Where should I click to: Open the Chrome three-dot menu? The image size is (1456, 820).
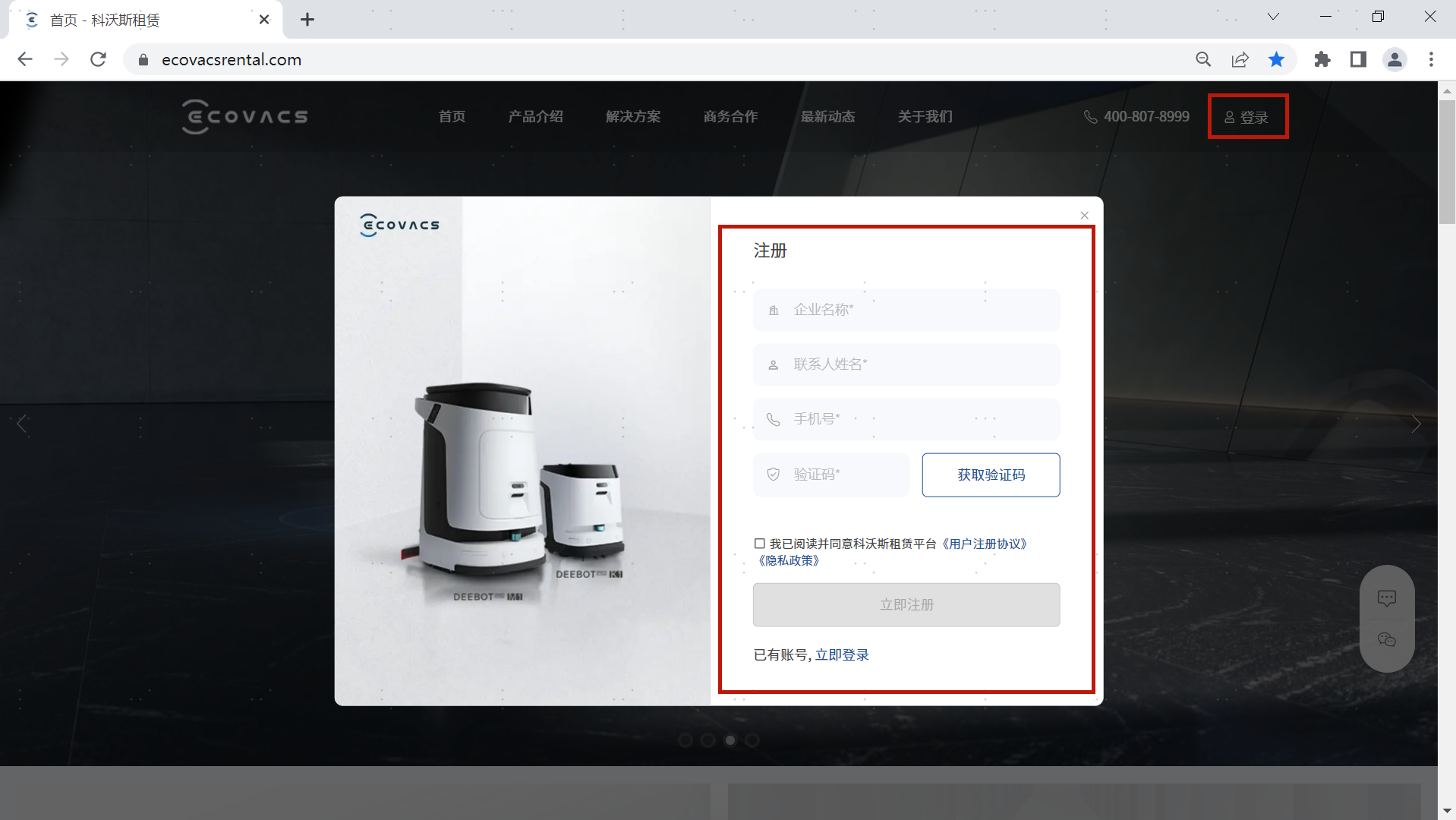[1431, 59]
